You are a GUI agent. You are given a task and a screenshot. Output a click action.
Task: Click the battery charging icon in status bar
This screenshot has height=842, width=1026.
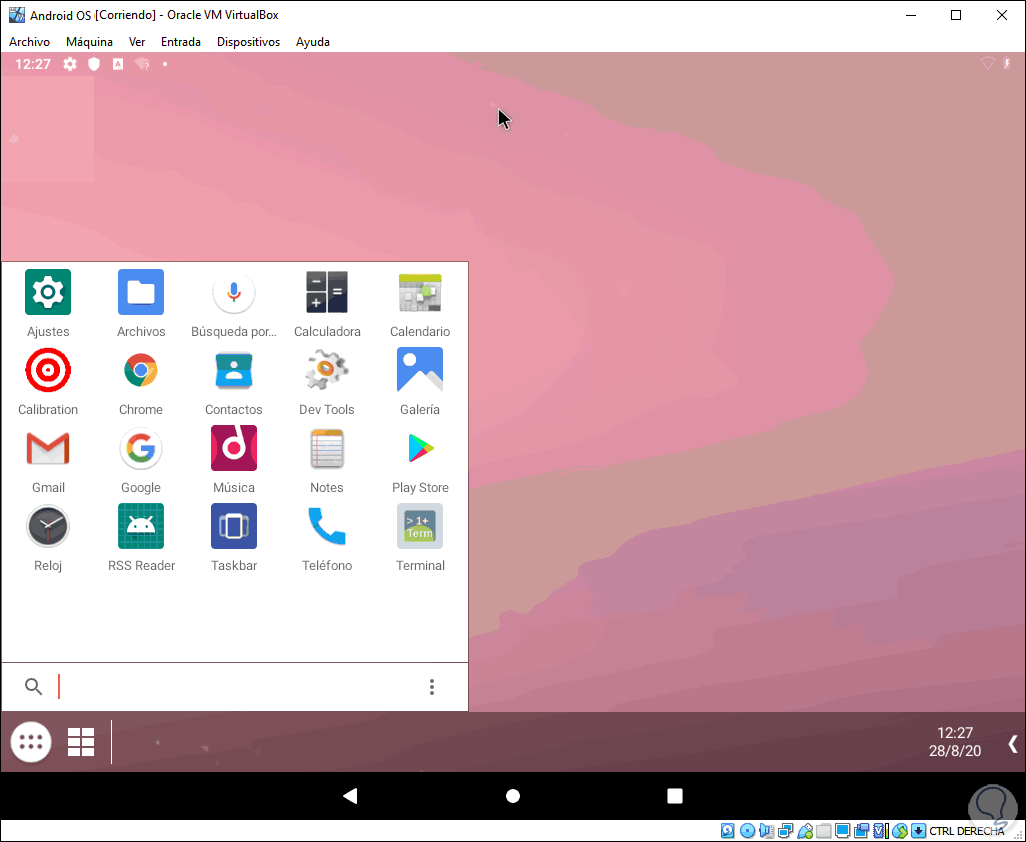(x=1007, y=63)
